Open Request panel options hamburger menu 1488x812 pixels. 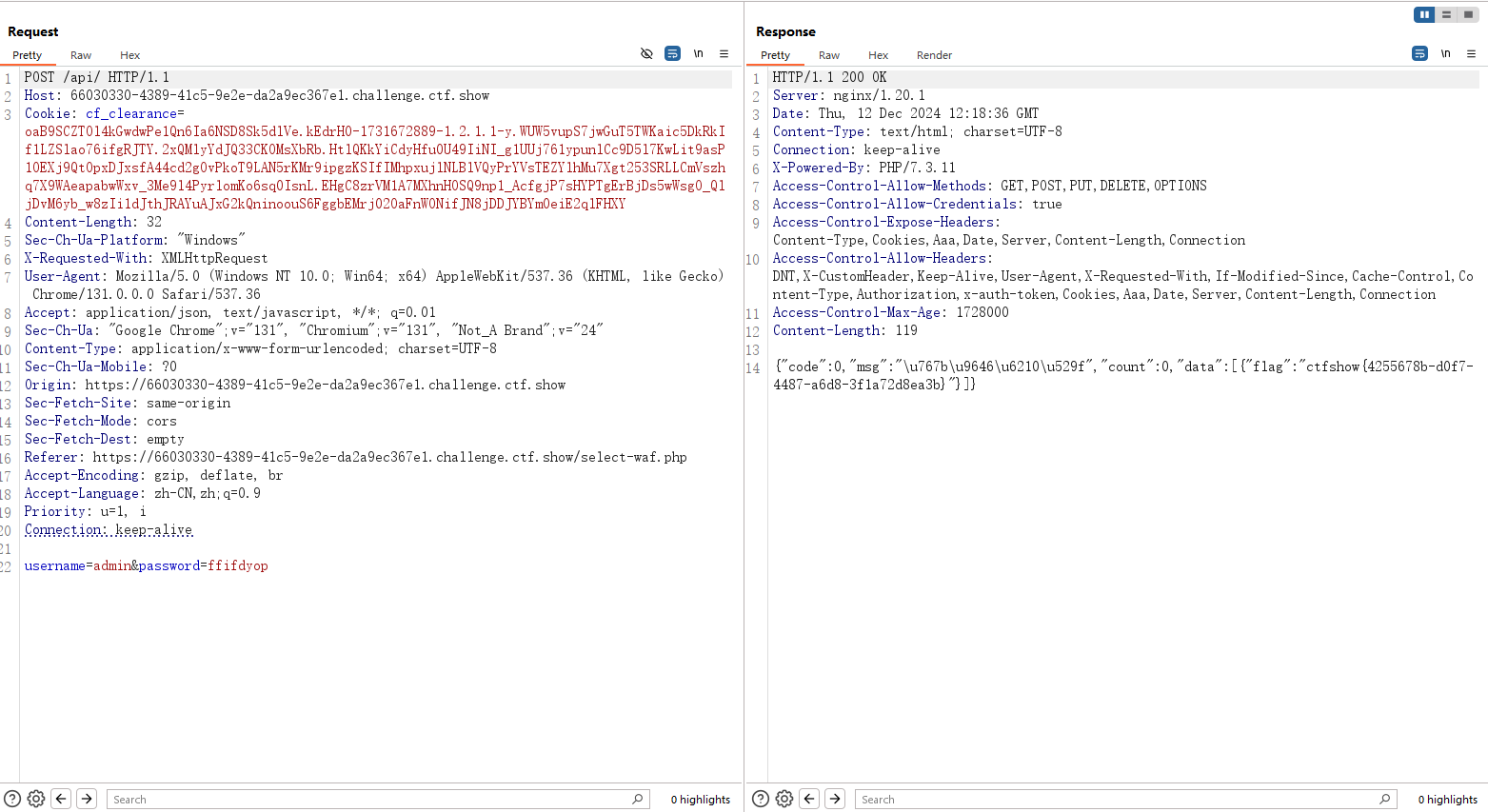point(724,54)
